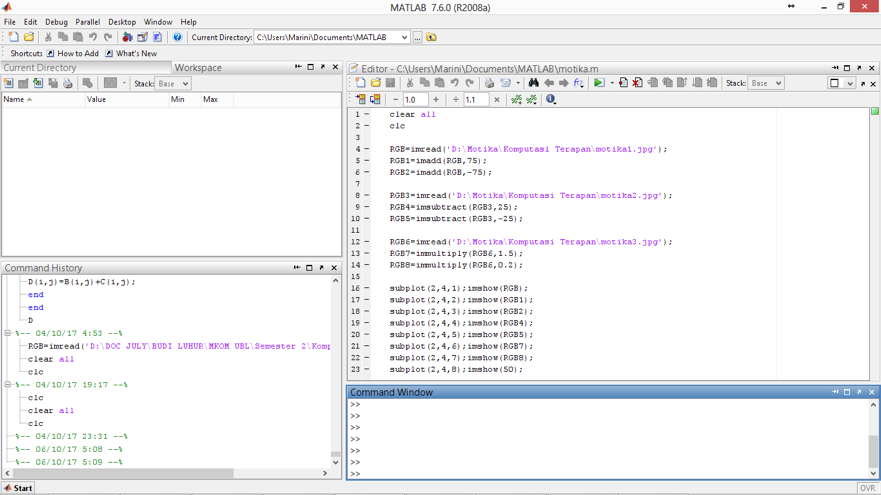Open GUIDE from the main toolbar

pos(143,37)
